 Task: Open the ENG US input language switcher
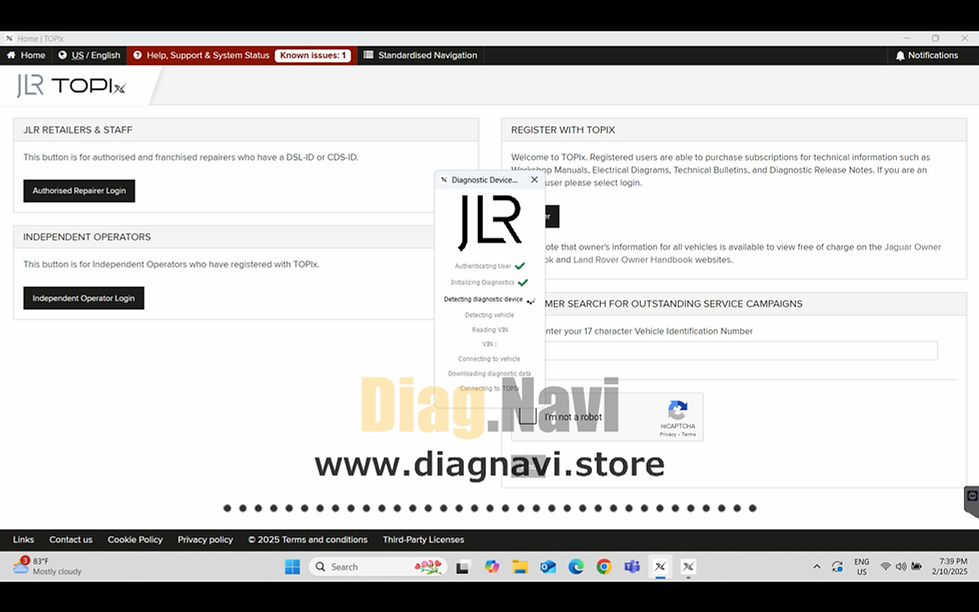(862, 566)
